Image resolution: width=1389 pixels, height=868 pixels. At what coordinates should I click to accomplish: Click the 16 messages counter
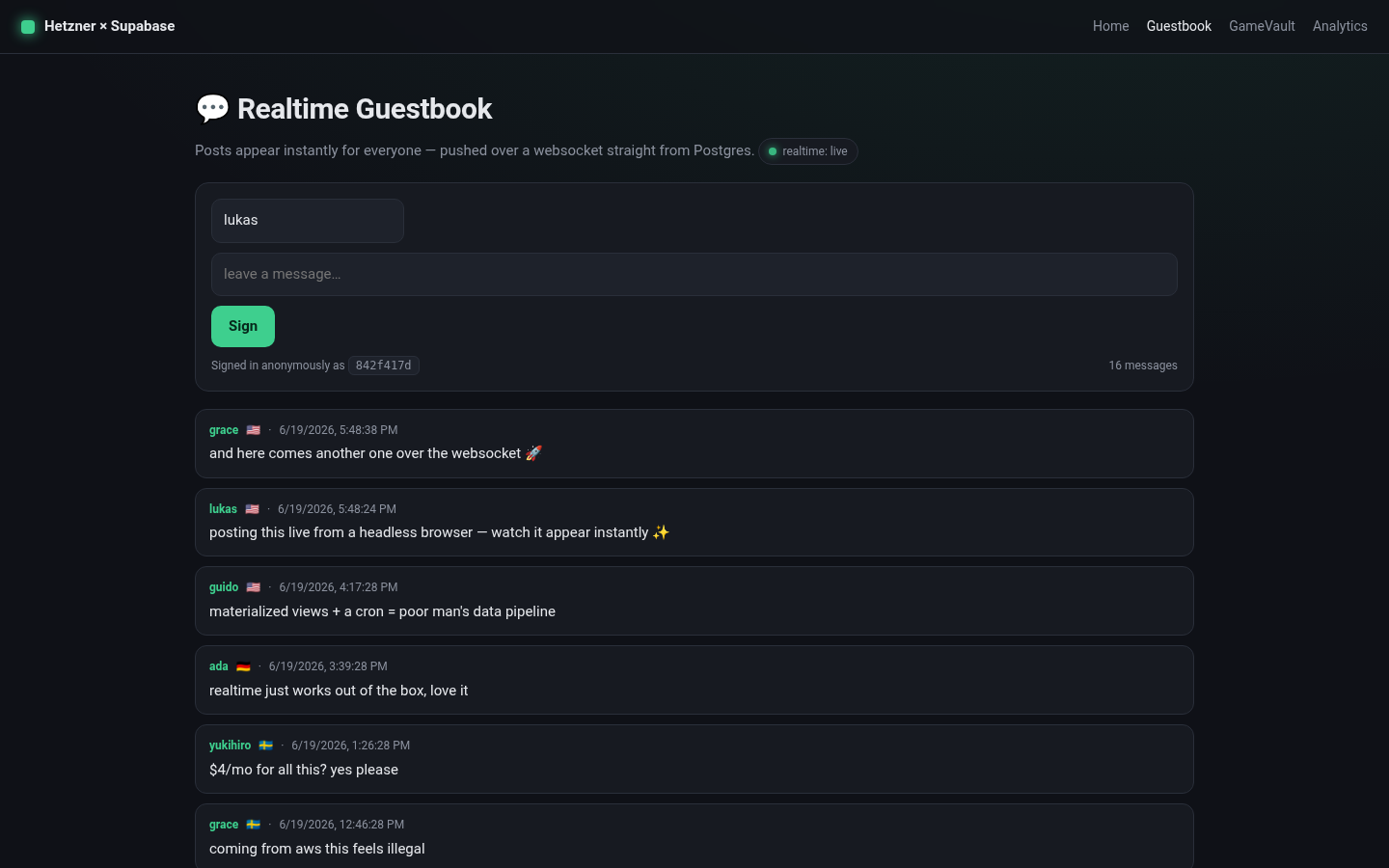point(1143,366)
